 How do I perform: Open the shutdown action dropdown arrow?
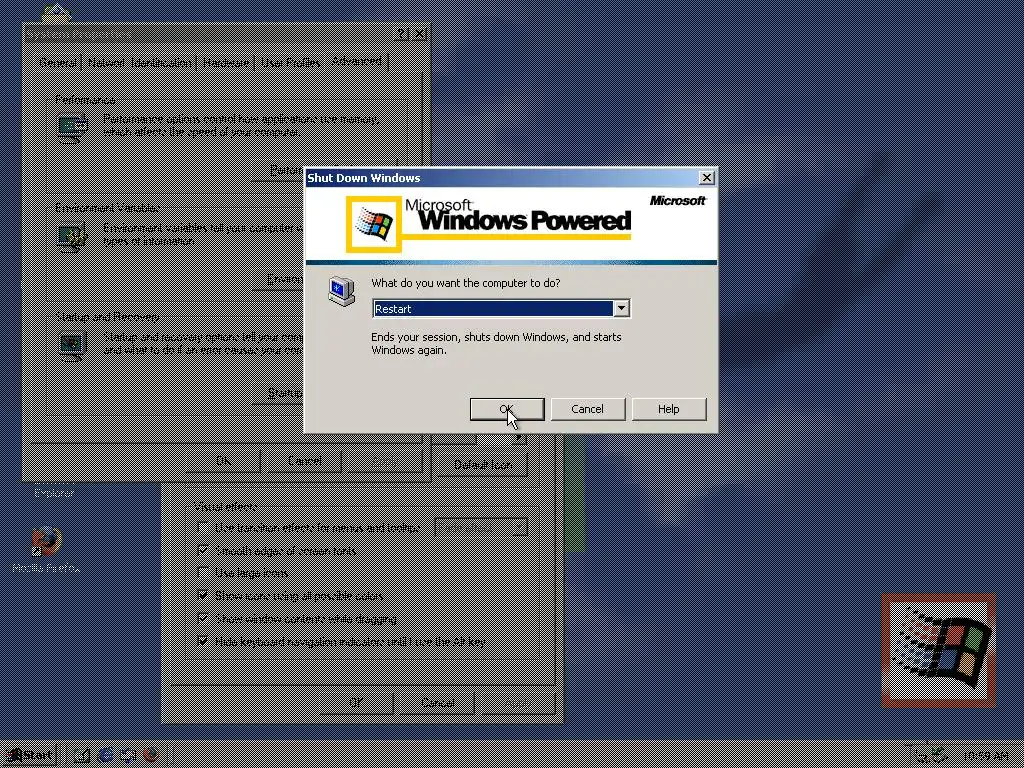click(x=621, y=308)
